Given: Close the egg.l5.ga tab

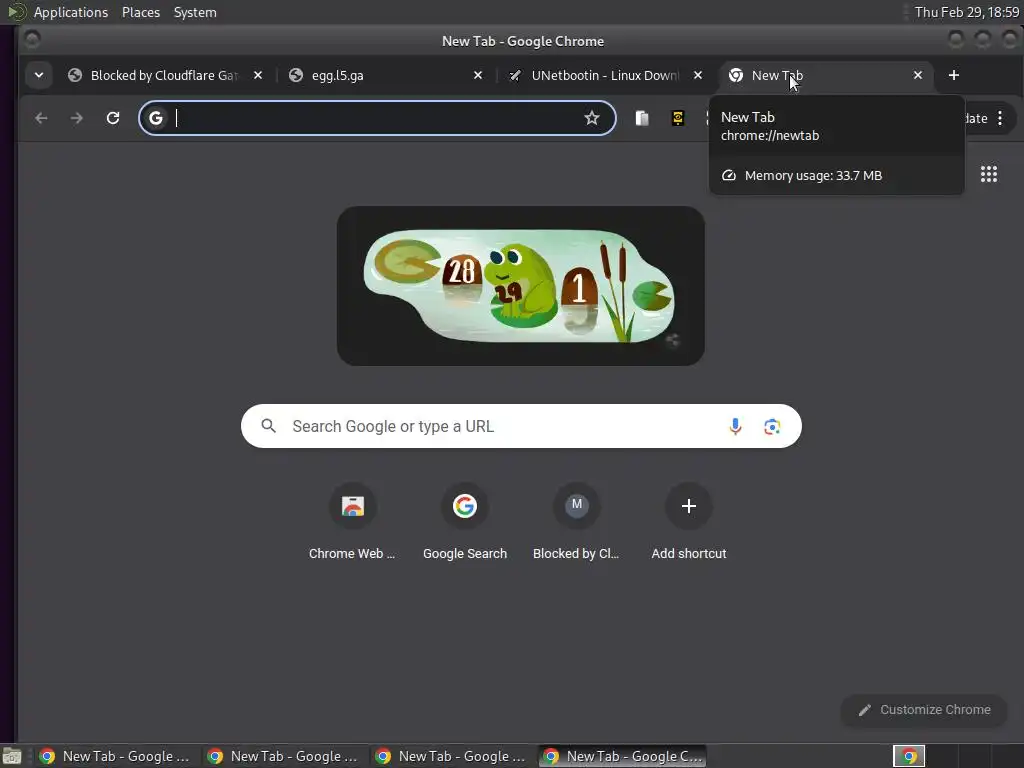Looking at the screenshot, I should [x=478, y=75].
